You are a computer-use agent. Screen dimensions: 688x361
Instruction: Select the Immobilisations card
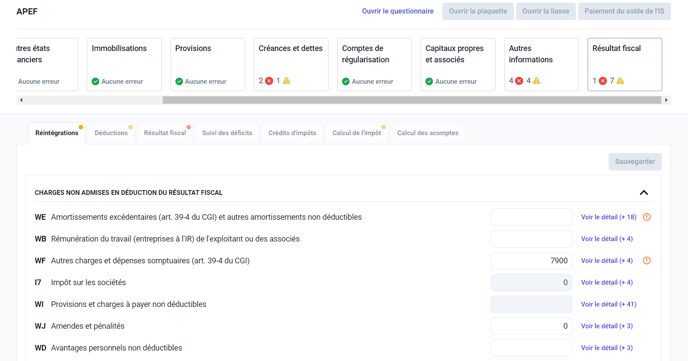(x=124, y=64)
